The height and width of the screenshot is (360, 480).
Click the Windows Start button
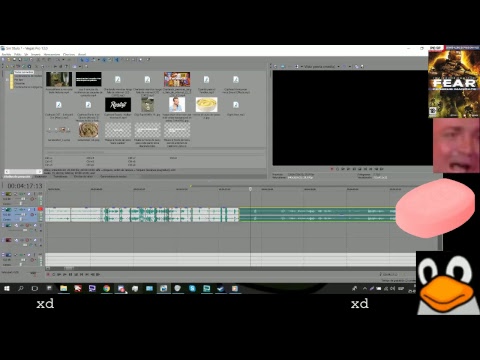7,289
